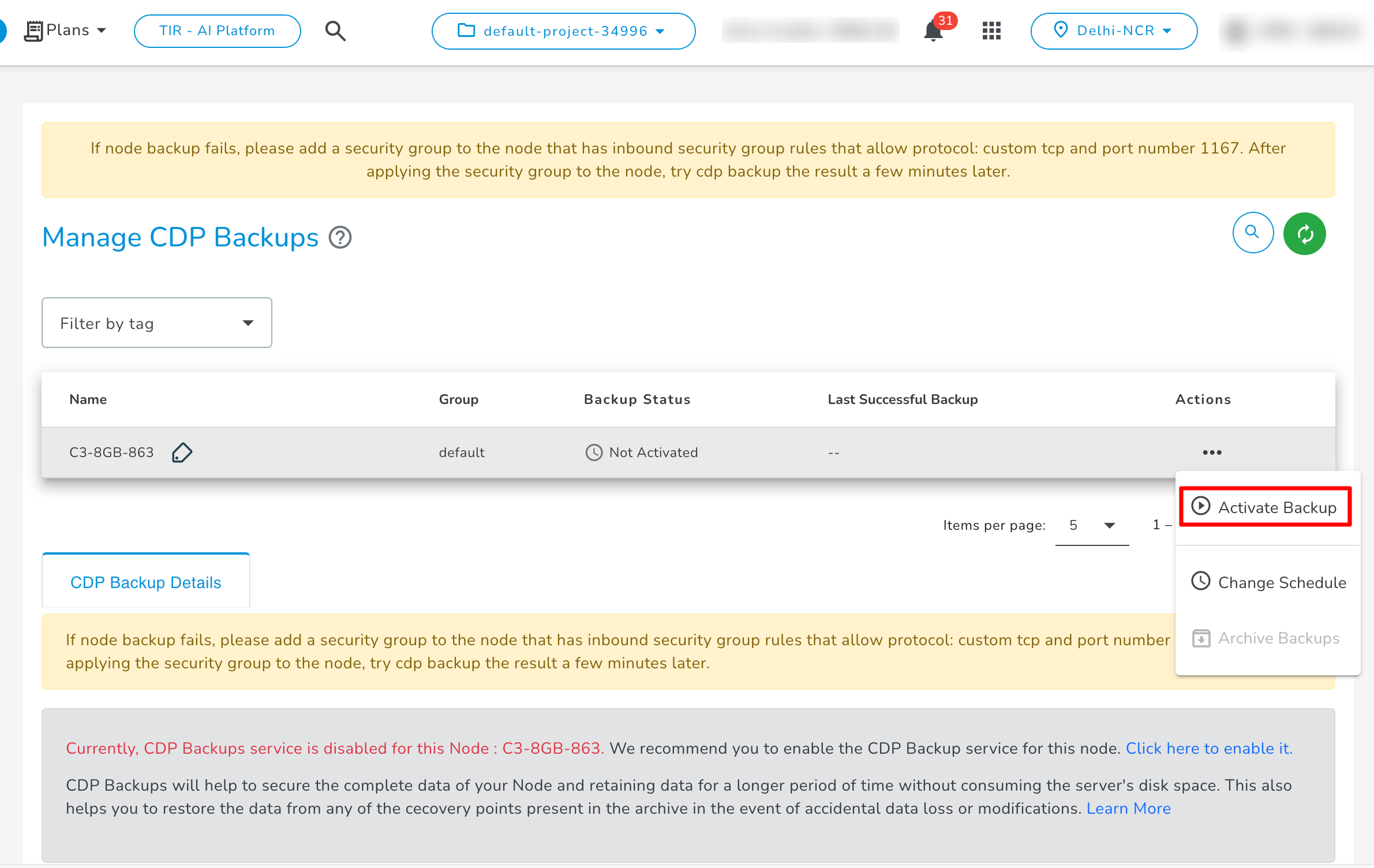1374x868 pixels.
Task: Click the help icon beside Manage CDP Backups
Action: [340, 237]
